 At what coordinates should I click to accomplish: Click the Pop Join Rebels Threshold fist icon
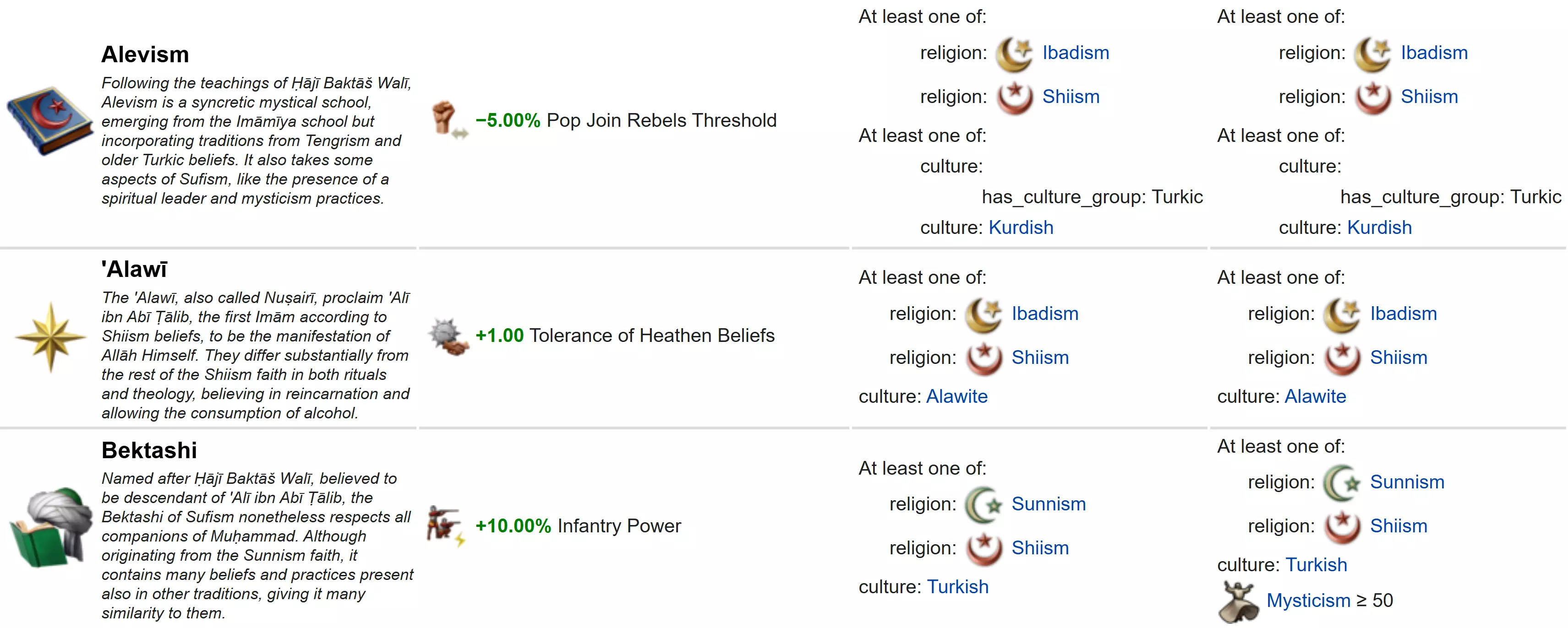pos(448,119)
